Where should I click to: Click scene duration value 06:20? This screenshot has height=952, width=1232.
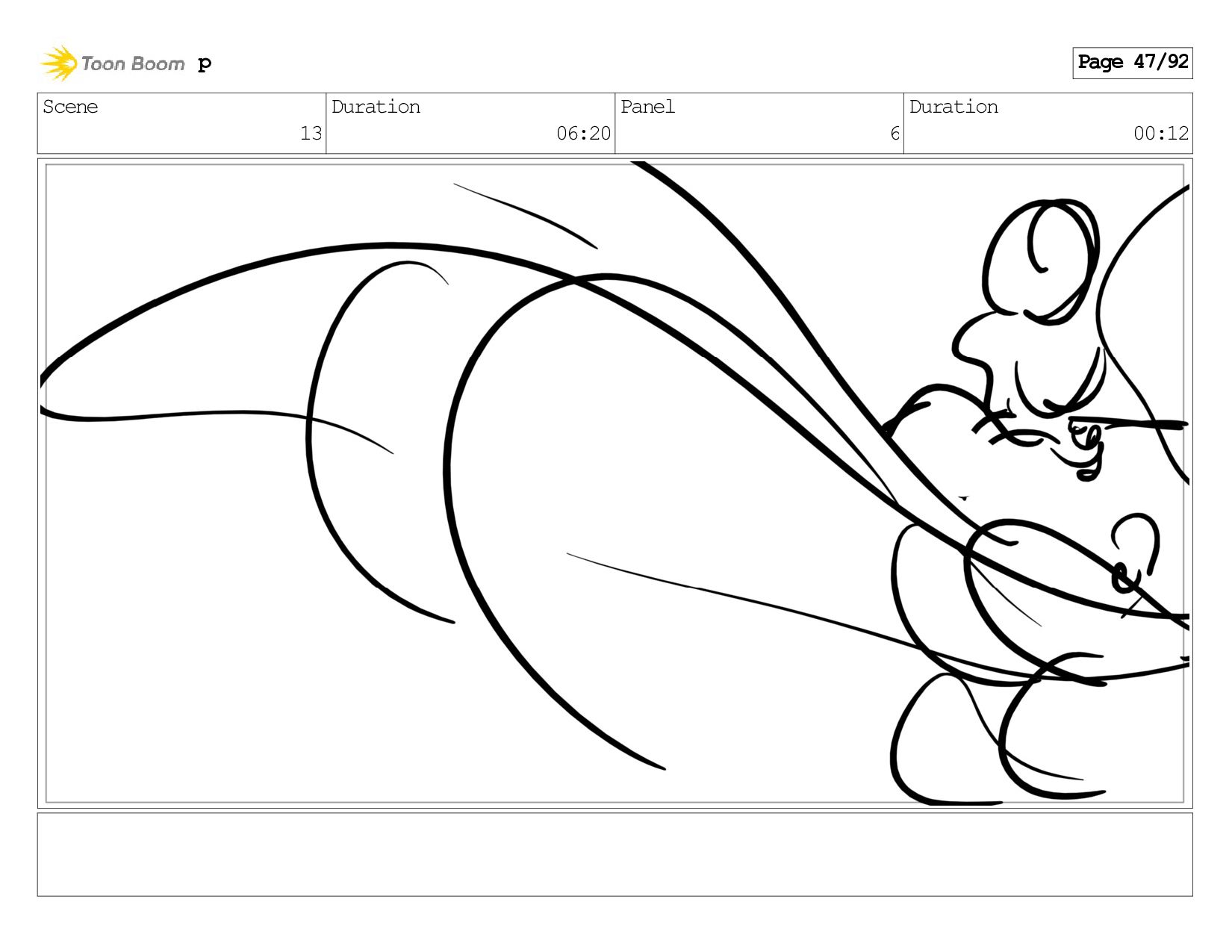583,134
